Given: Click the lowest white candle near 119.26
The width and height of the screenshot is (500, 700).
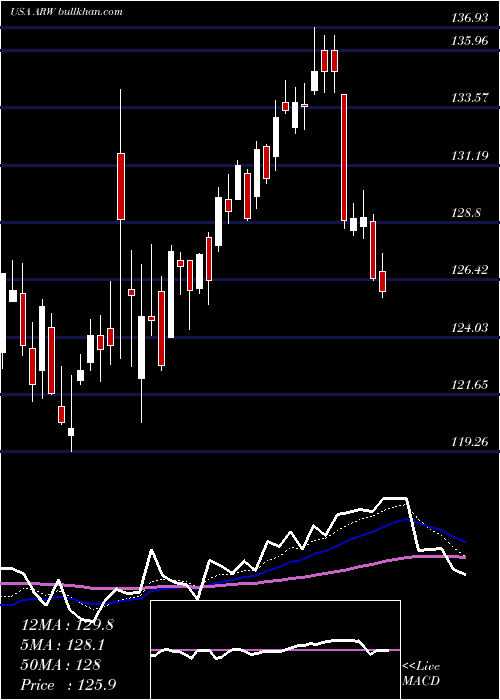Looking at the screenshot, I should 71,432.
